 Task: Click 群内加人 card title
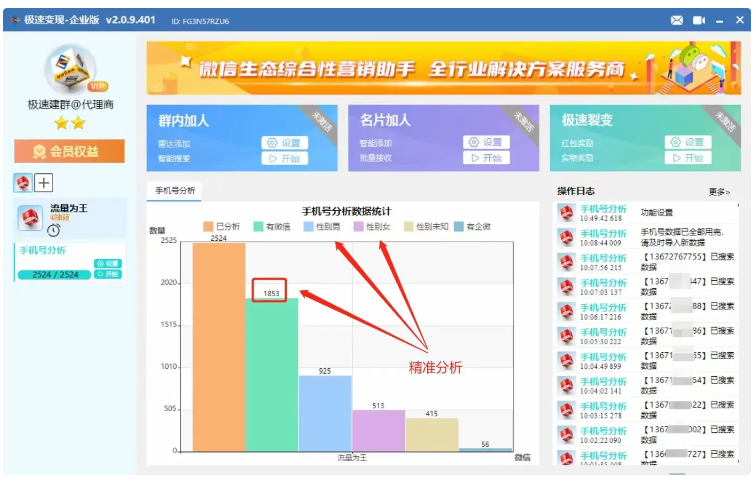coord(184,120)
